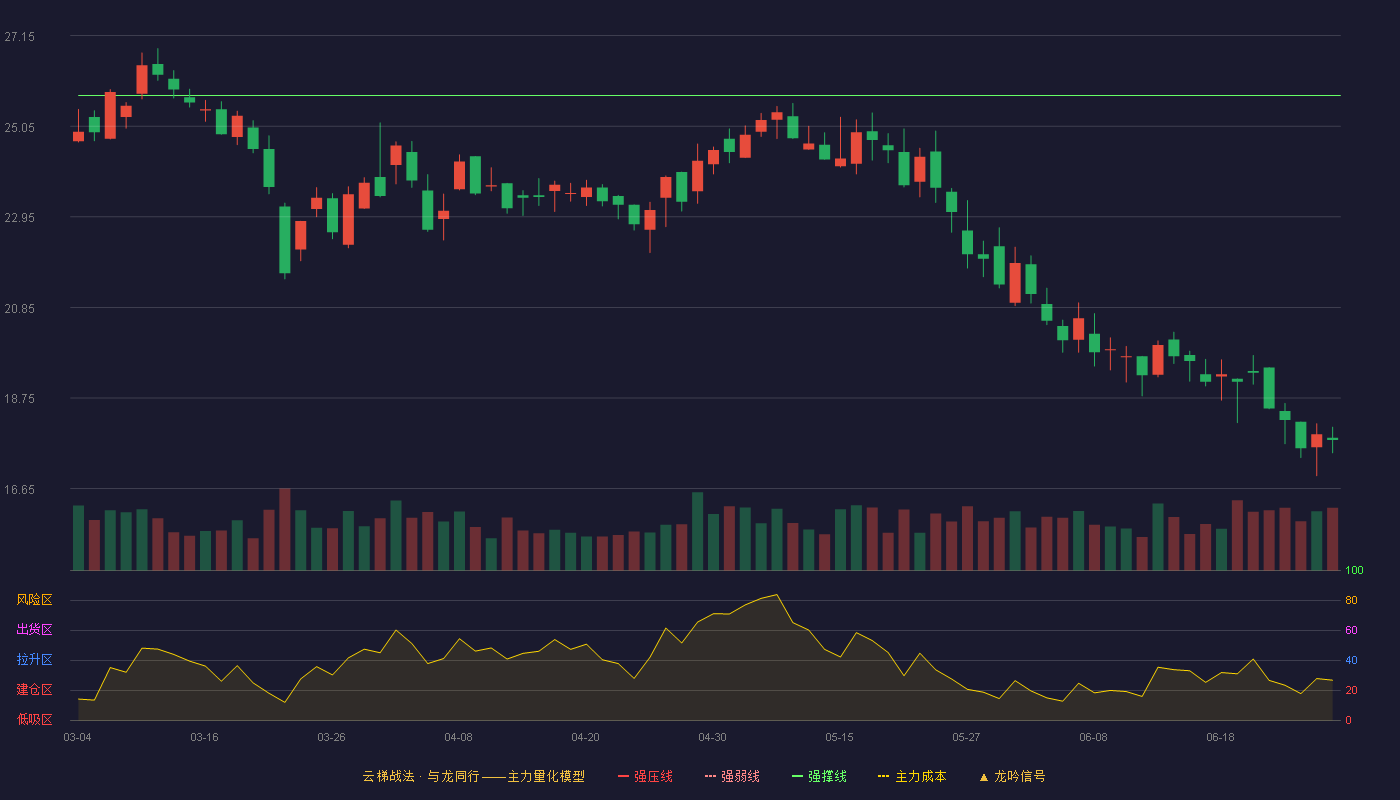Image resolution: width=1400 pixels, height=800 pixels.
Task: Click the 27.15 price axis label
Action: 19,37
